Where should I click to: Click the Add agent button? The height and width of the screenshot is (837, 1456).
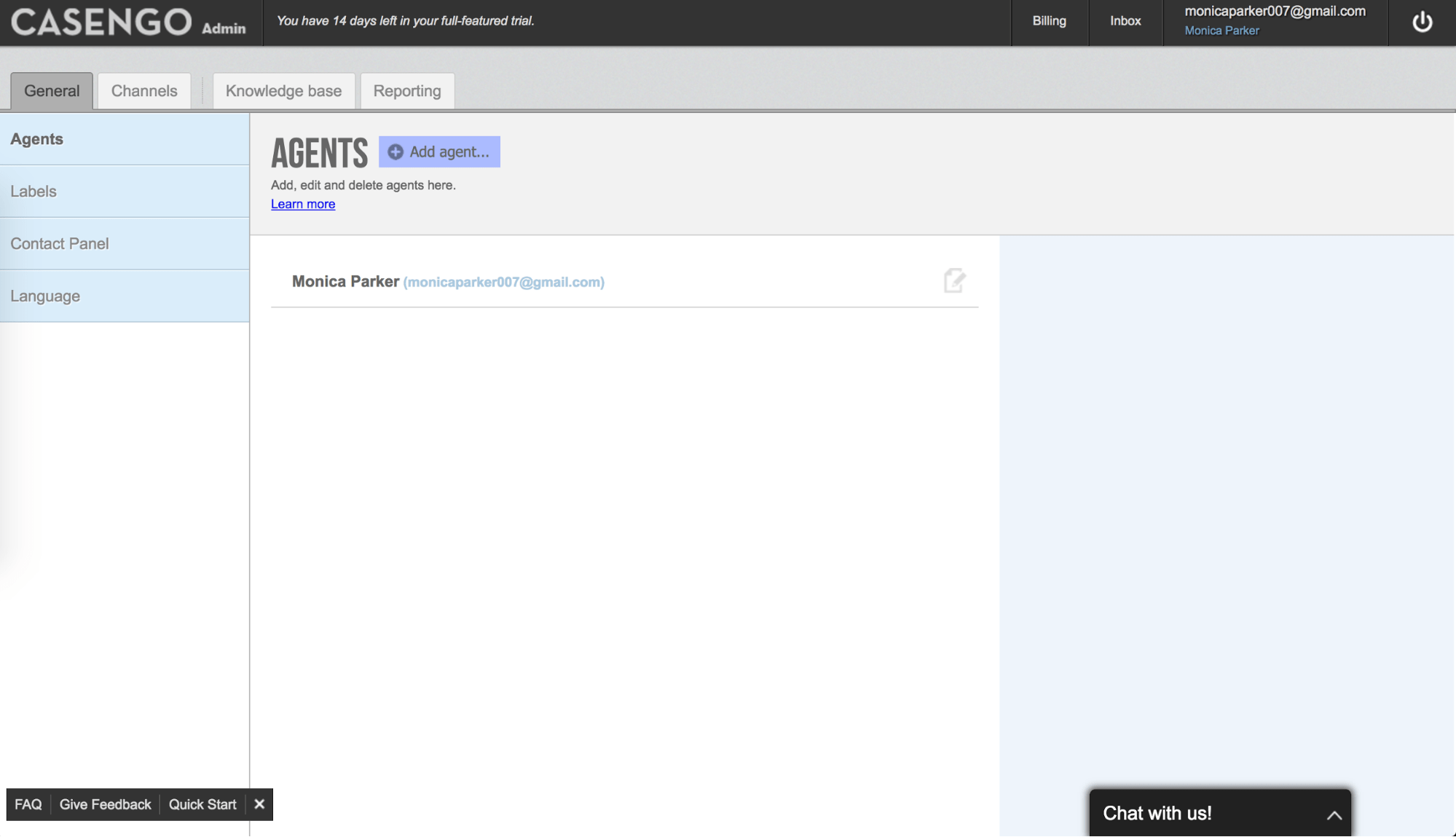(439, 151)
